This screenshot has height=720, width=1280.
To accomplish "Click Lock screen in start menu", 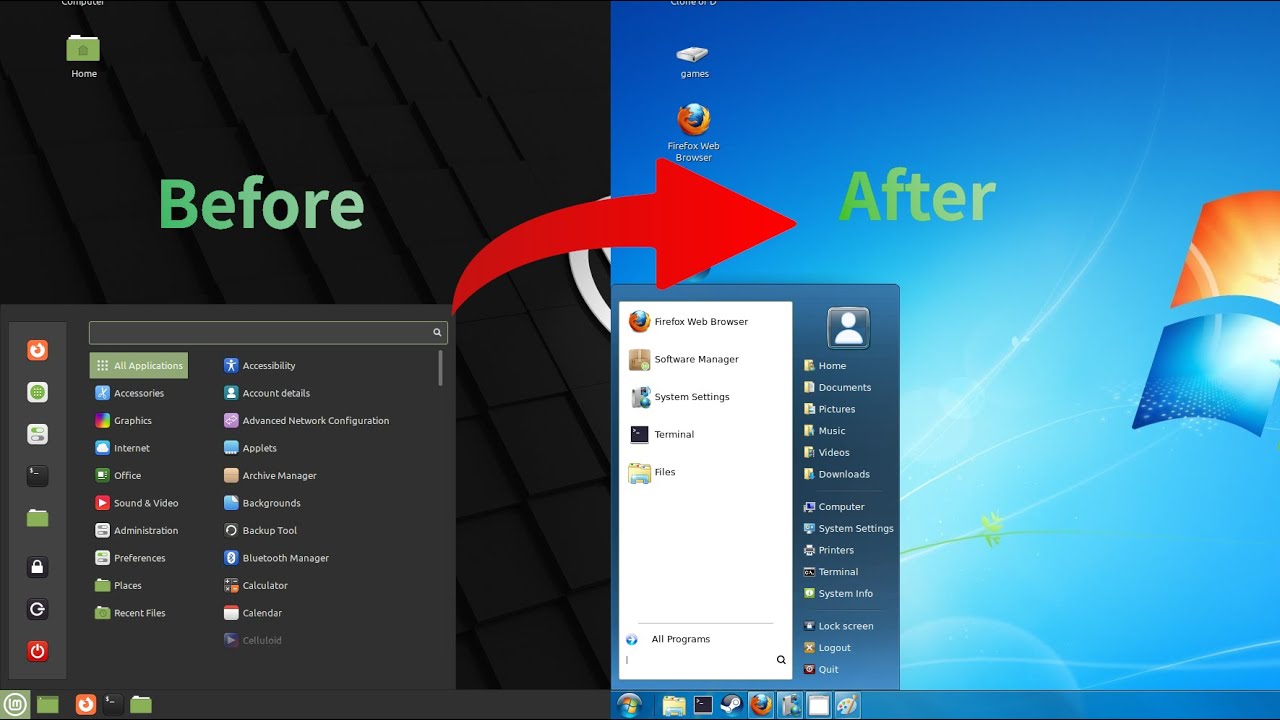I will click(x=838, y=626).
